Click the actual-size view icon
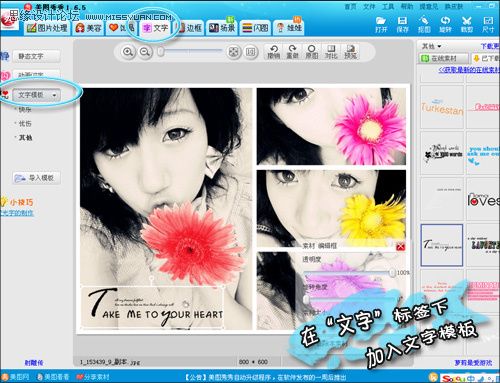This screenshot has height=383, width=500. [251, 52]
